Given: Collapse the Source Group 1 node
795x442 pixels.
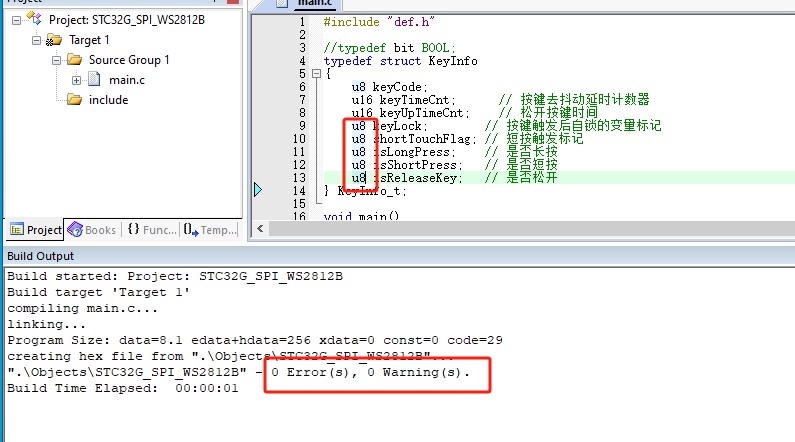Looking at the screenshot, I should coord(56,60).
